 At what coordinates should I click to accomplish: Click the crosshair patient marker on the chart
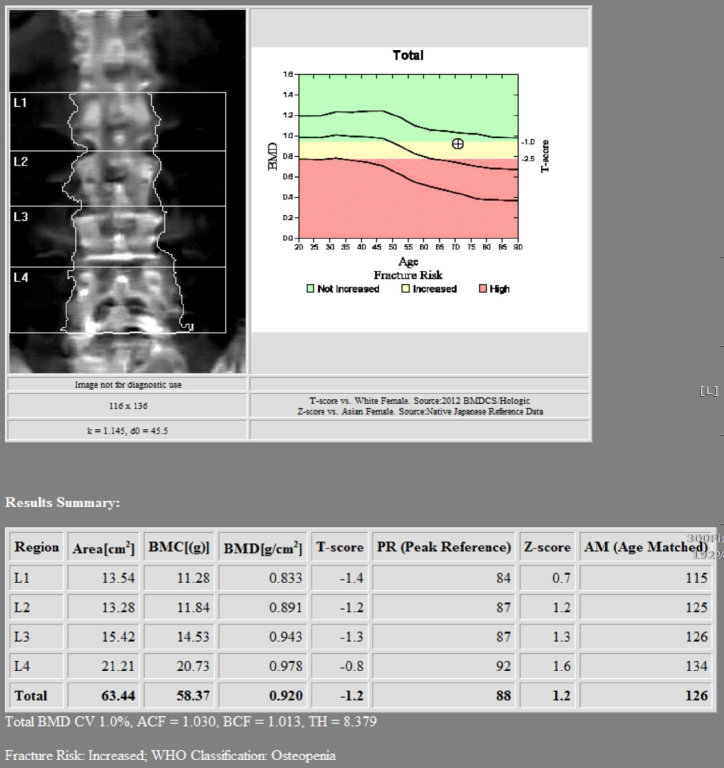[458, 144]
